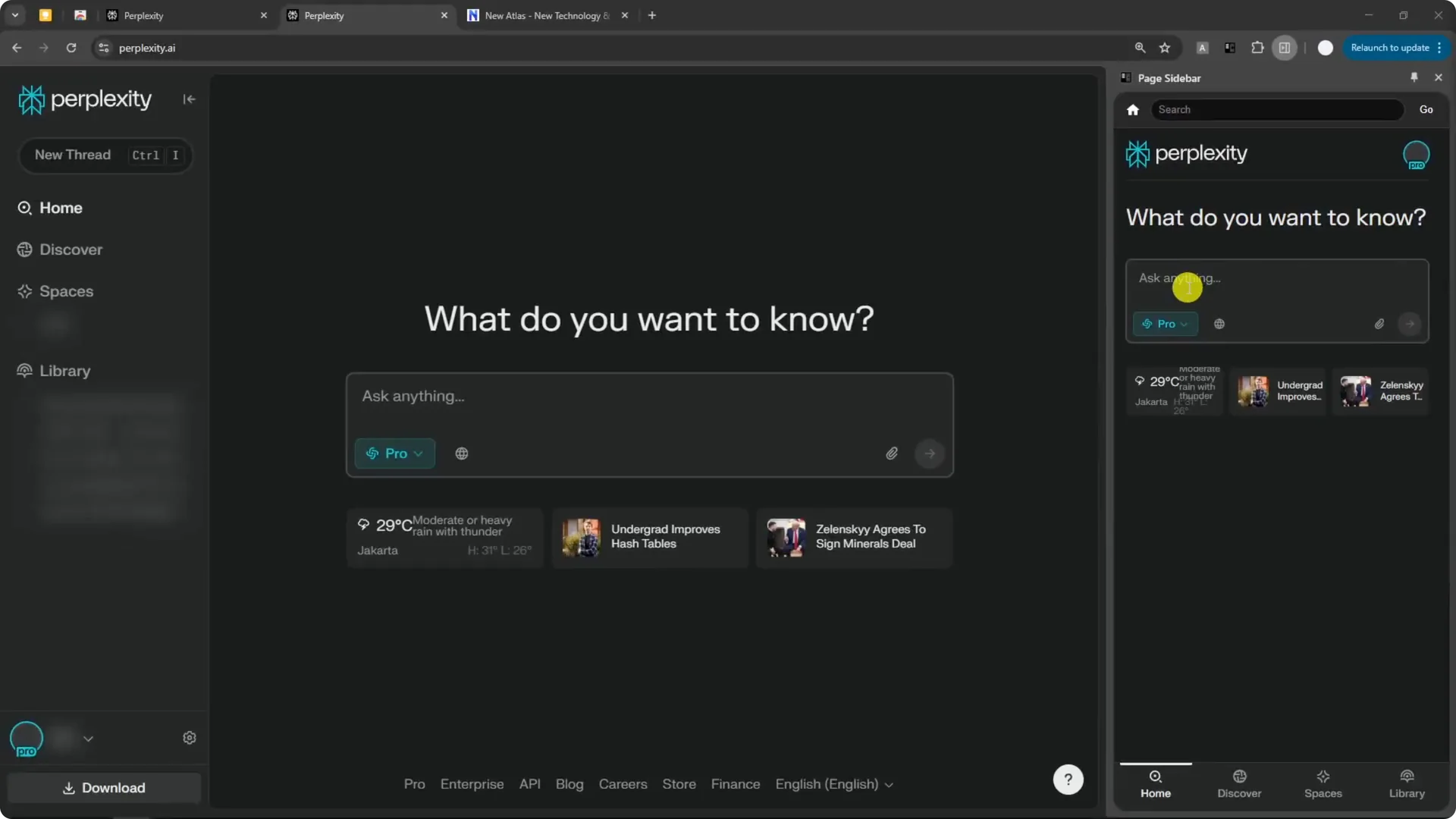Open the English language dropdown
Viewport: 1456px width, 819px height.
[x=833, y=784]
